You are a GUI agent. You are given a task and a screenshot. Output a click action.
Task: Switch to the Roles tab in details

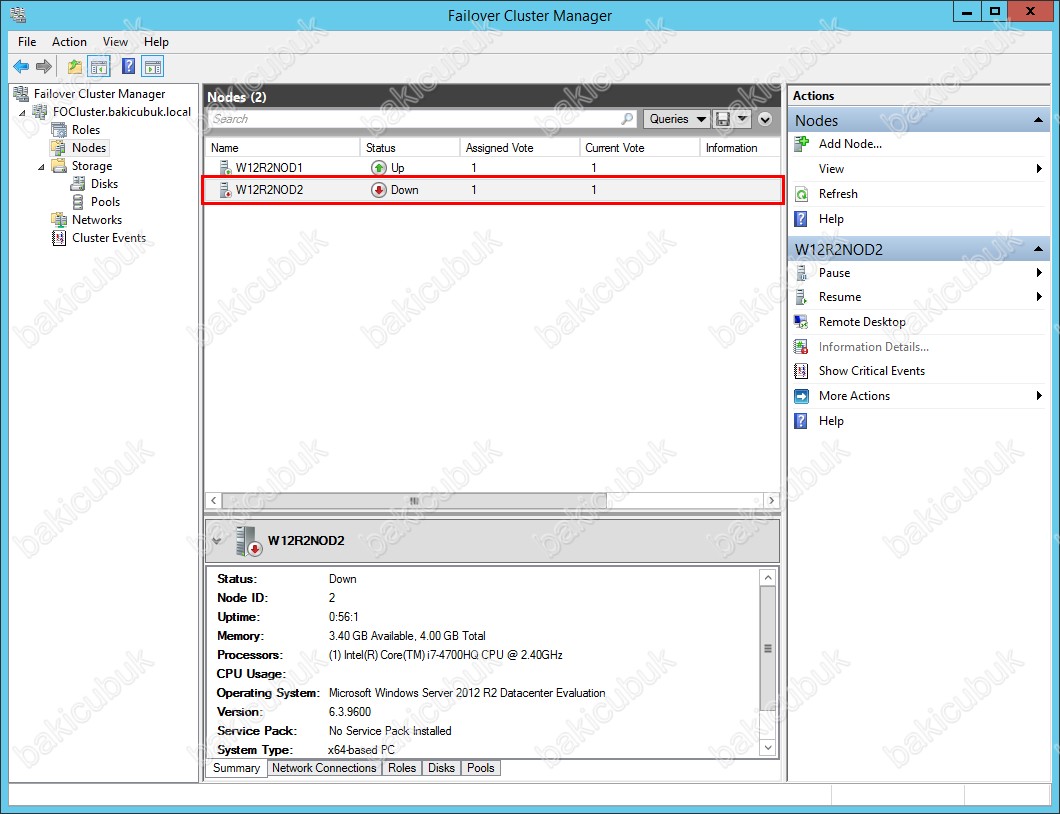coord(402,768)
